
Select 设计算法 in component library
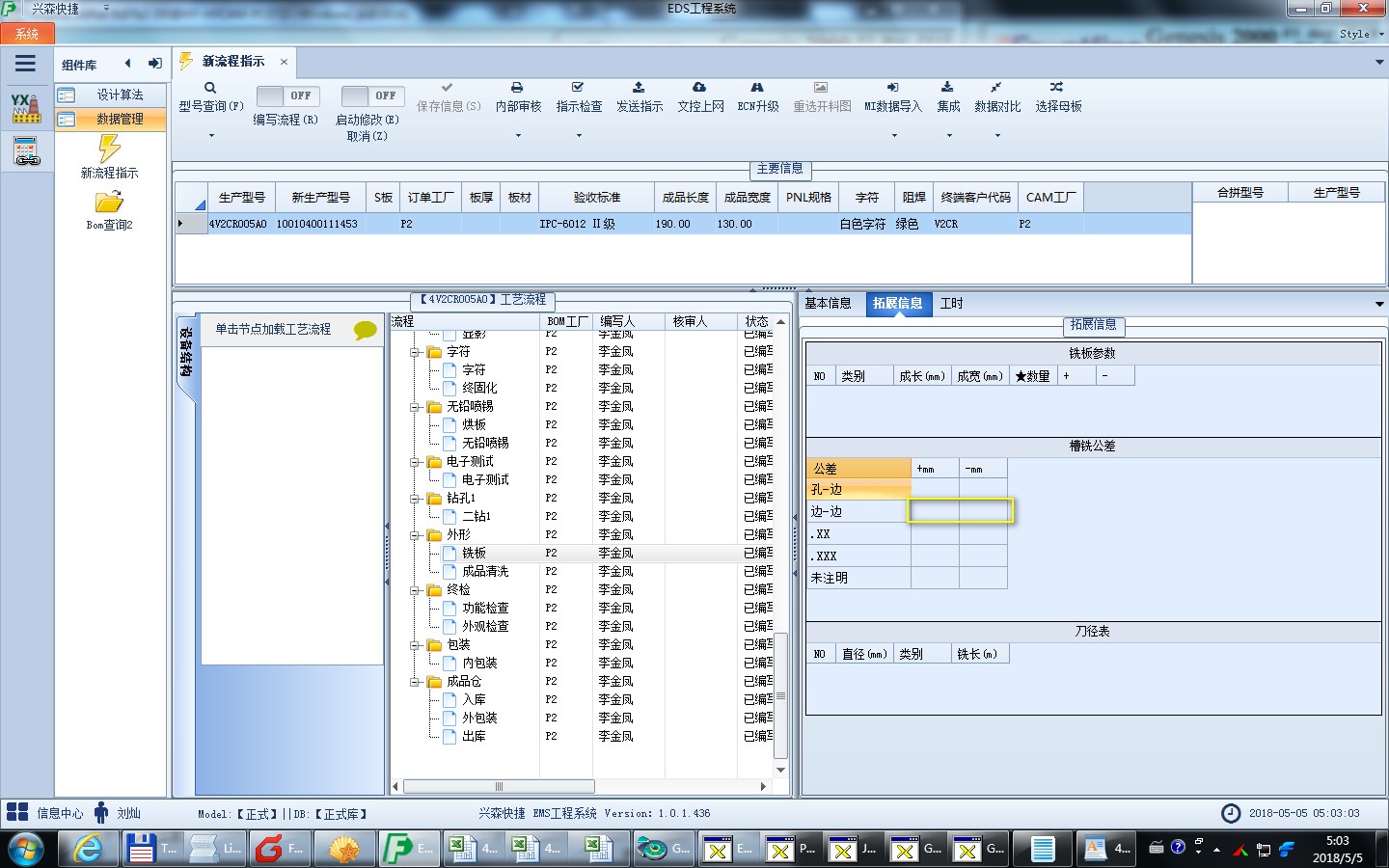coord(110,95)
